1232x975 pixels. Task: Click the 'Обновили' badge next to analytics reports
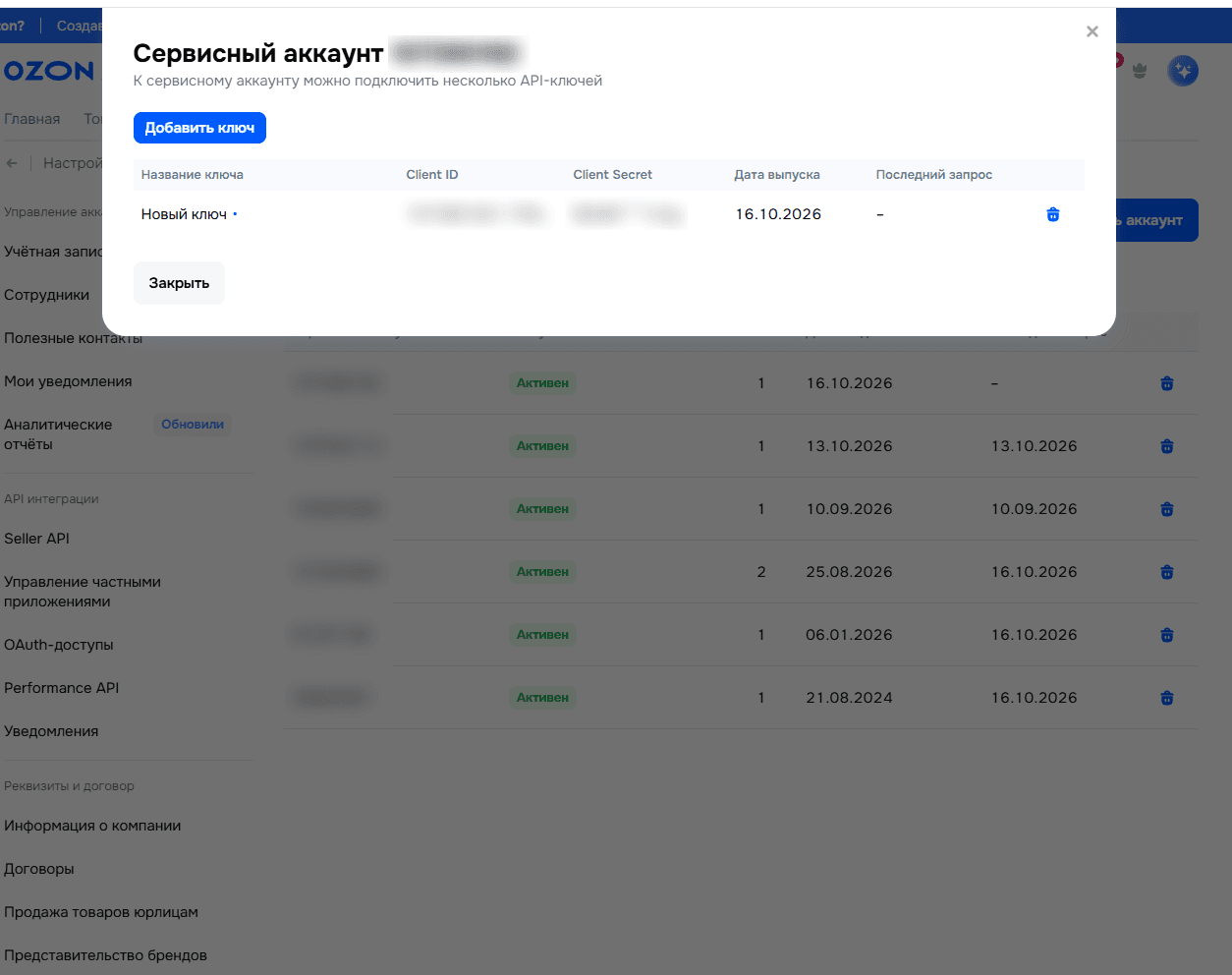[193, 425]
